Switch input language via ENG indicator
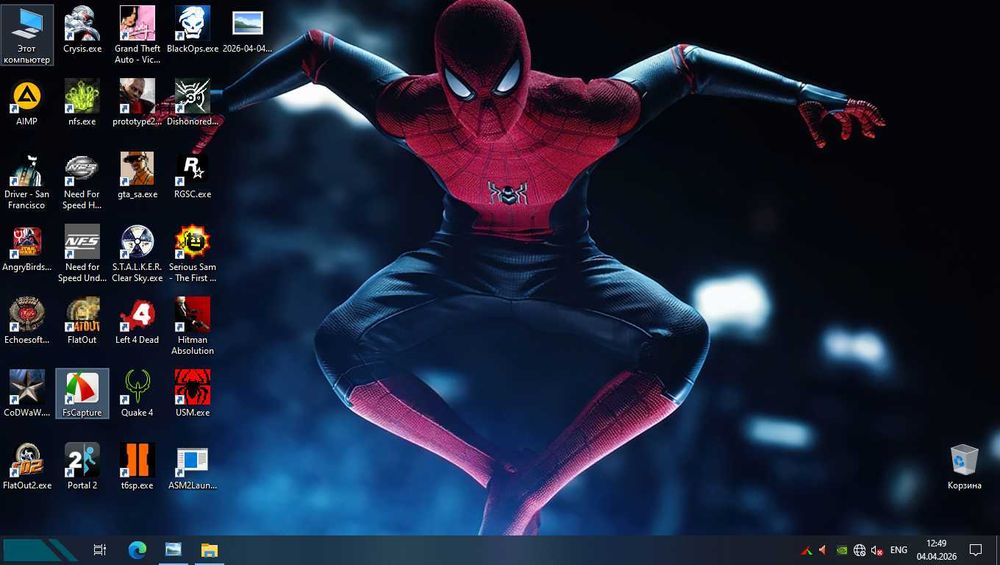This screenshot has width=1000, height=565. pos(899,550)
